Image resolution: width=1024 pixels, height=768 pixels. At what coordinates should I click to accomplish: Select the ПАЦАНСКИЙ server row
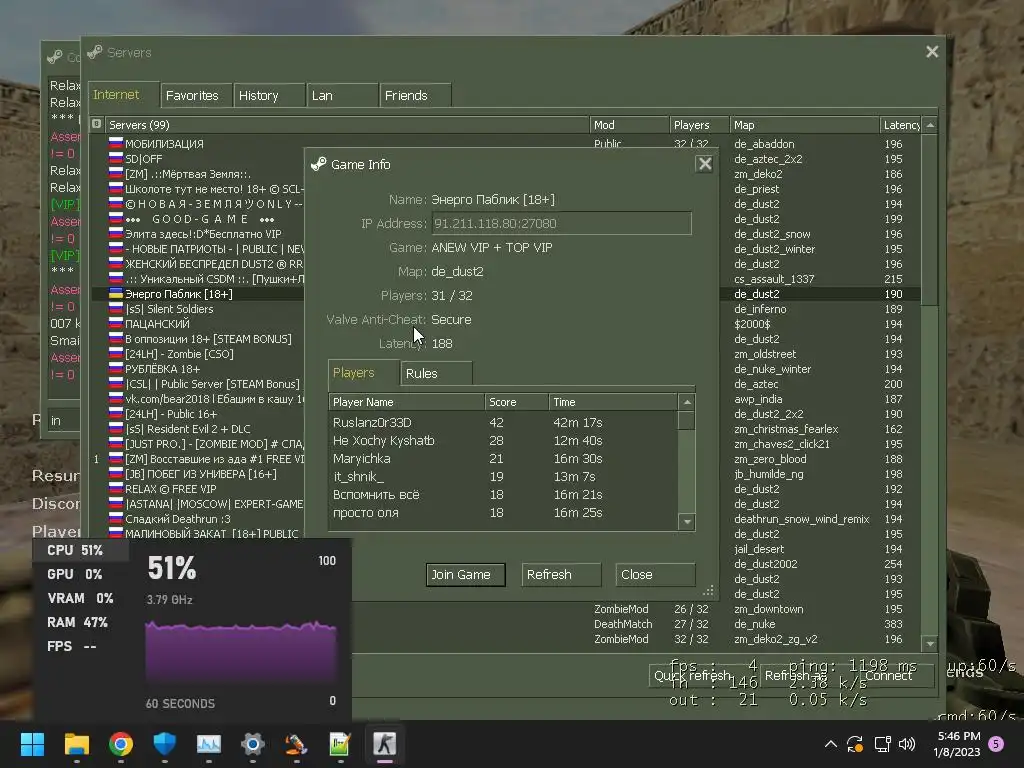tap(199, 324)
